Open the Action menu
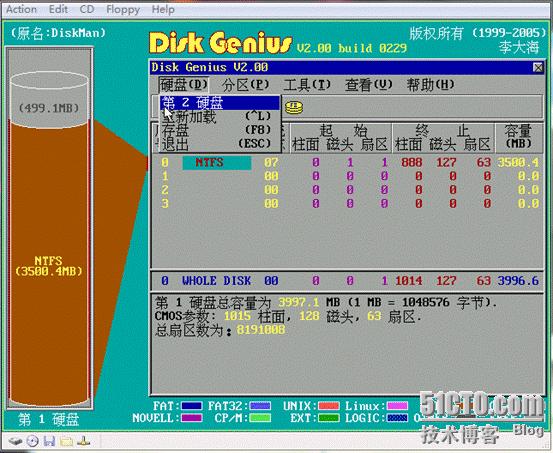This screenshot has width=553, height=453. click(x=22, y=9)
